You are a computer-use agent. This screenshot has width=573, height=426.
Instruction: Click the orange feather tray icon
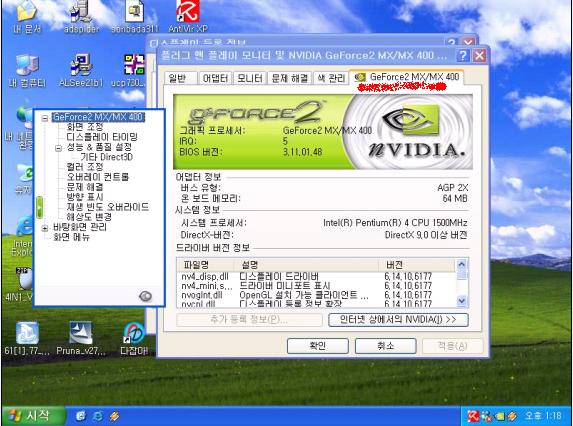pos(512,416)
